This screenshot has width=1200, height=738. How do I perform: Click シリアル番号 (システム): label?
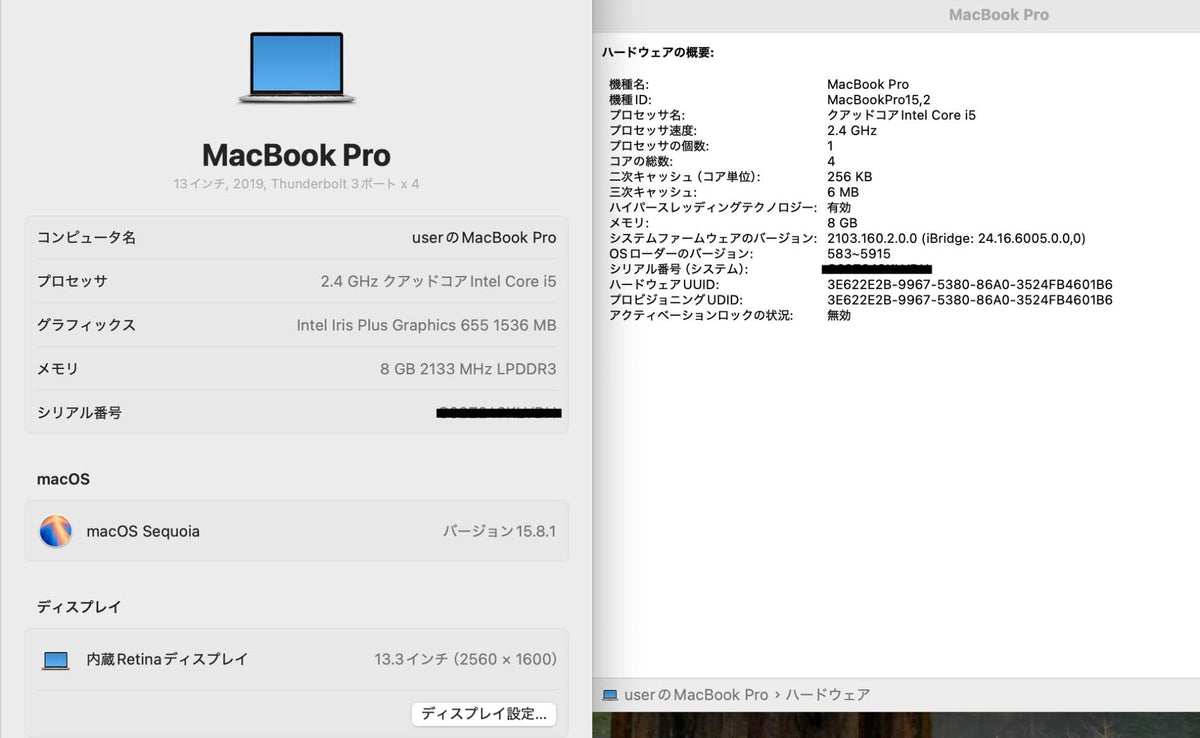pyautogui.click(x=679, y=270)
